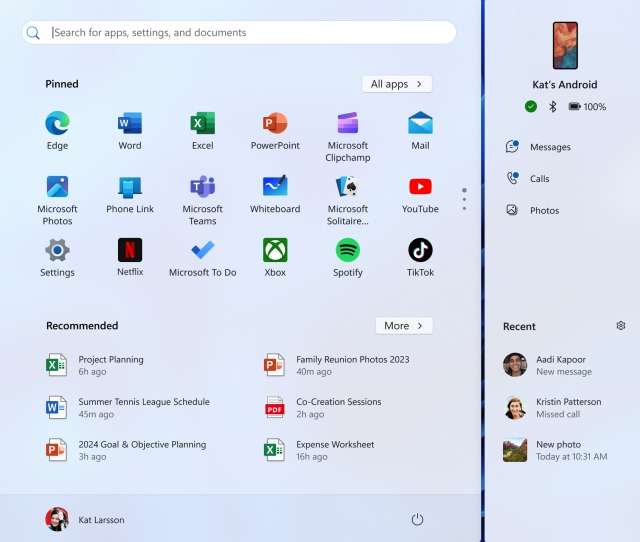Open 2024 Goal & Objective Planning presentation

pos(126,450)
